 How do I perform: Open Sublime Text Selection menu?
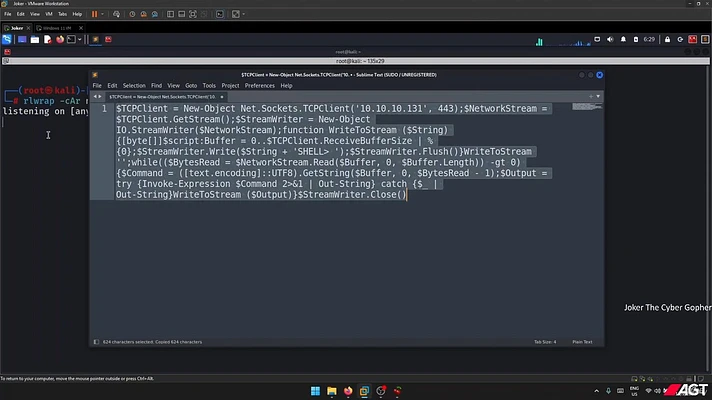pyautogui.click(x=134, y=85)
